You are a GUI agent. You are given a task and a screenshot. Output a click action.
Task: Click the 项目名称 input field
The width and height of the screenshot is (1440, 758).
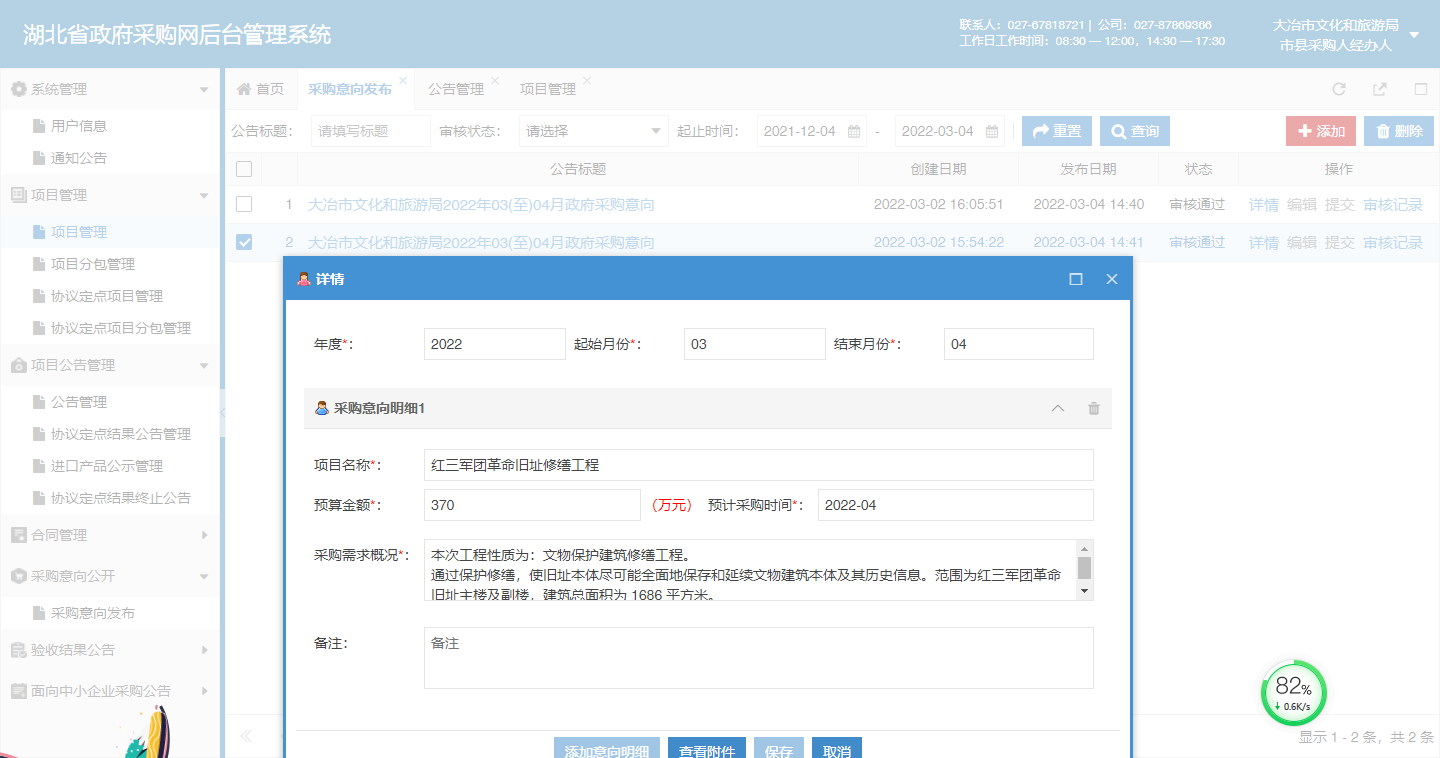759,465
